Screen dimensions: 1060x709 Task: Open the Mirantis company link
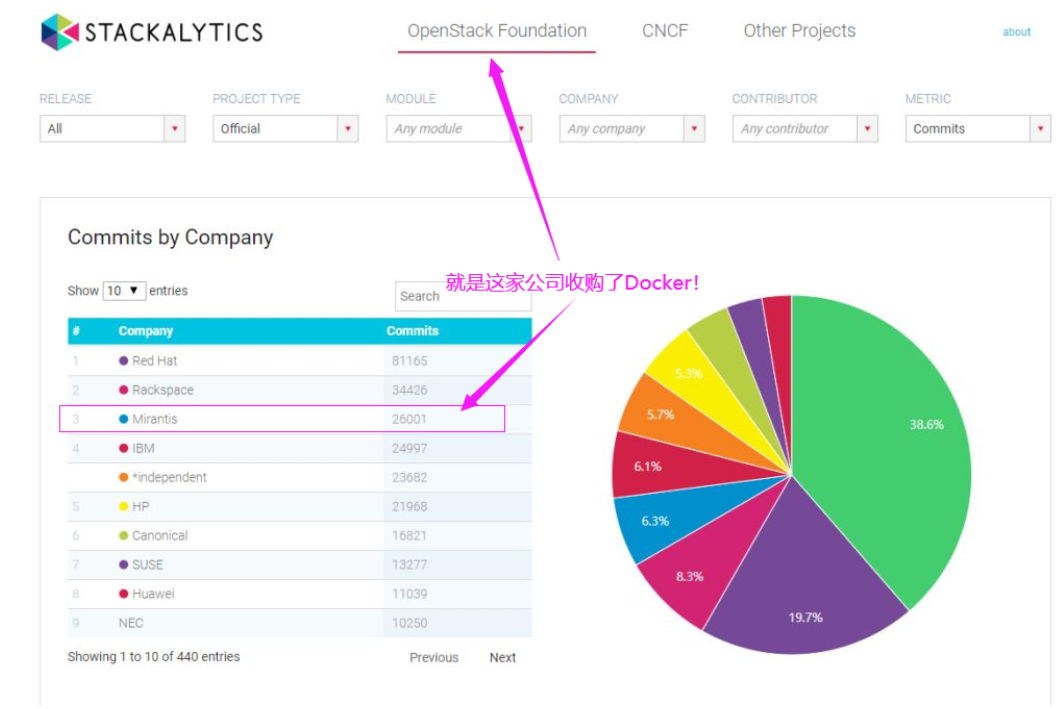coord(154,419)
